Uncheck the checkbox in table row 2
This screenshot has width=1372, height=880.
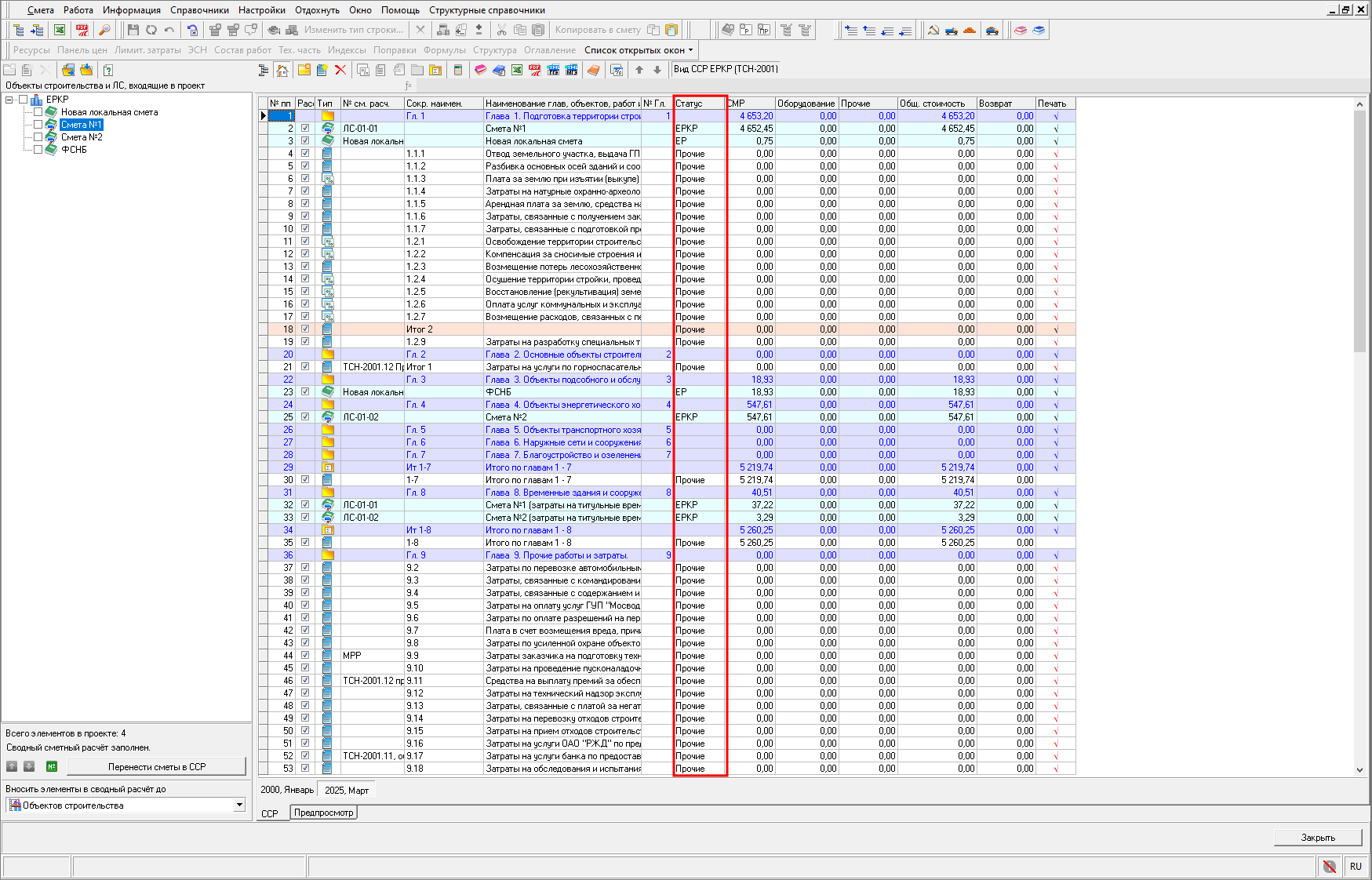(x=305, y=129)
